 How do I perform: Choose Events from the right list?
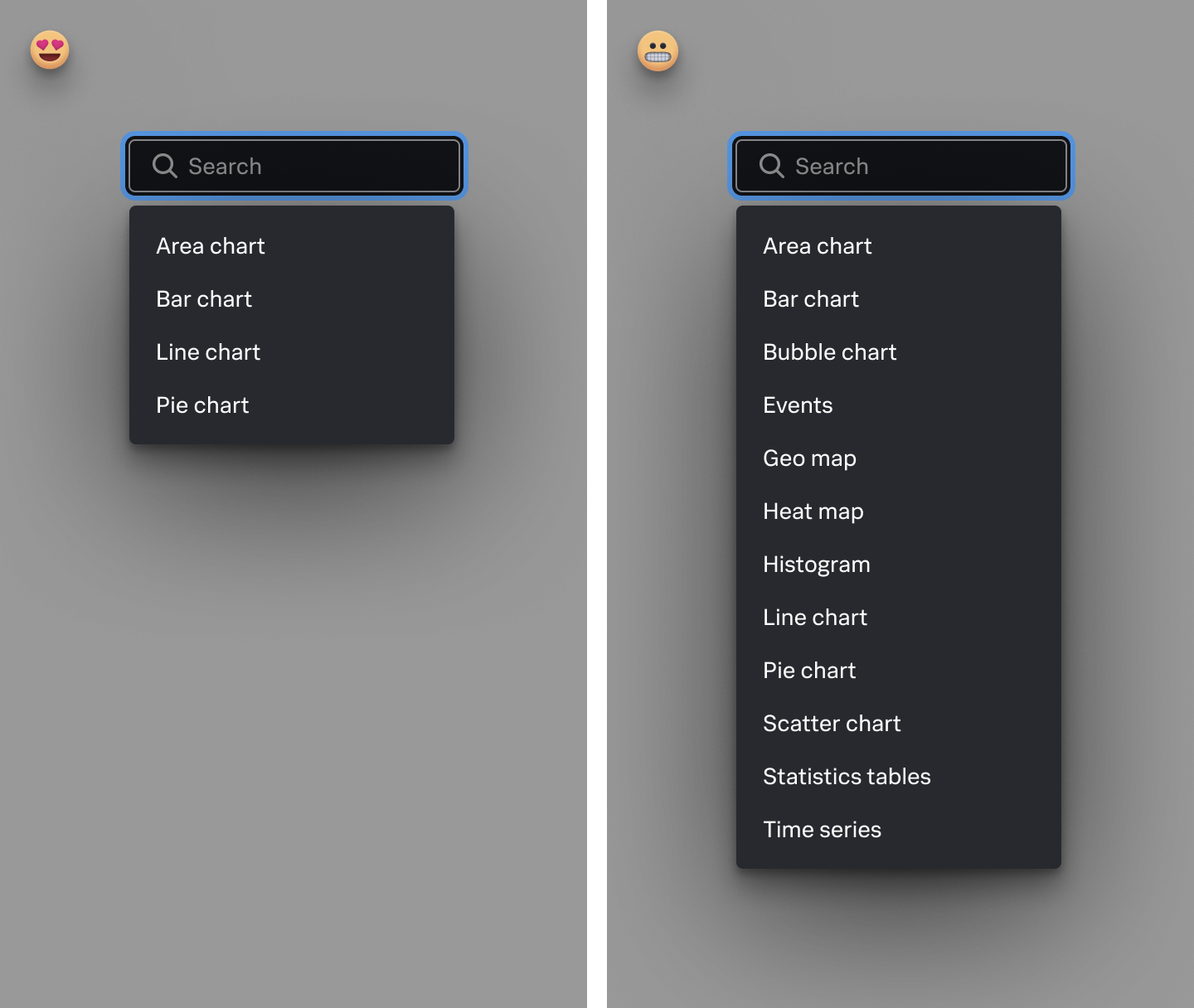(x=798, y=405)
